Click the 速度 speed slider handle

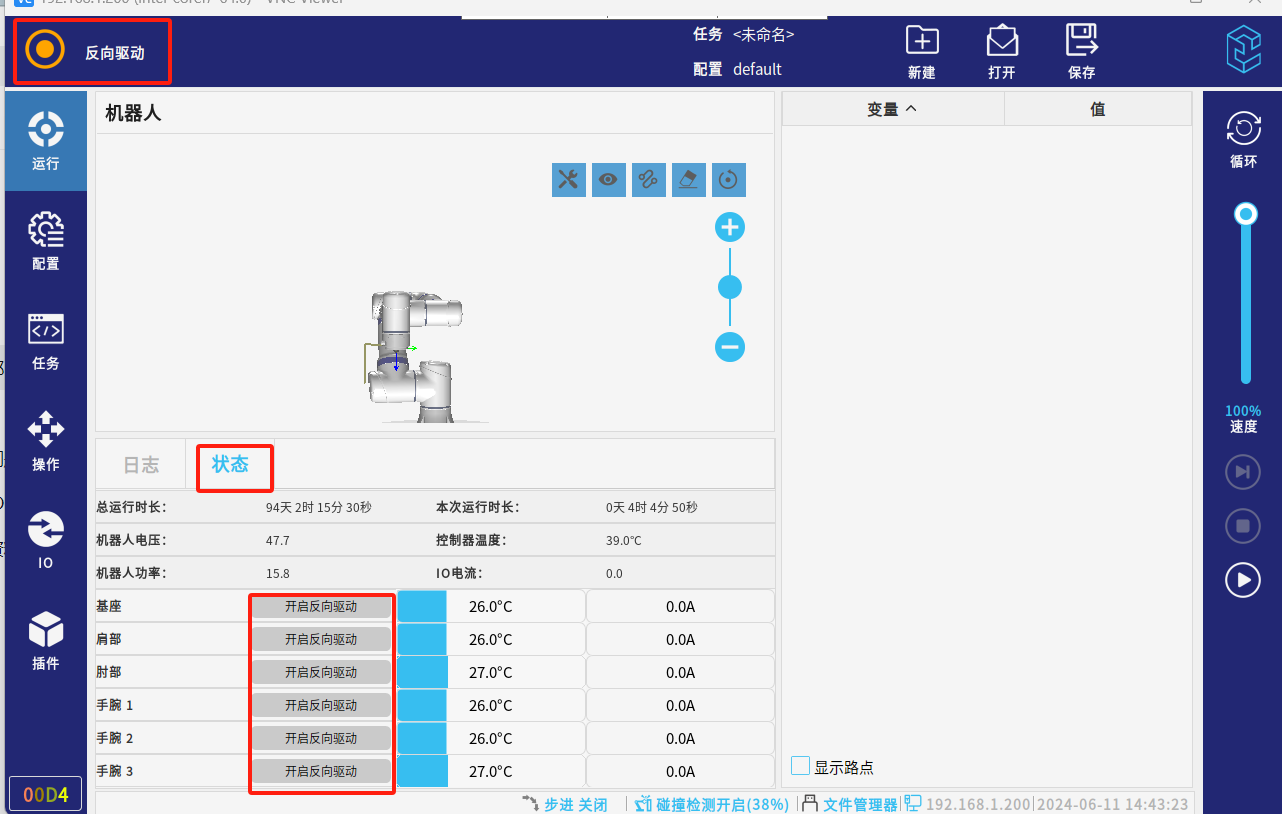pos(1245,214)
